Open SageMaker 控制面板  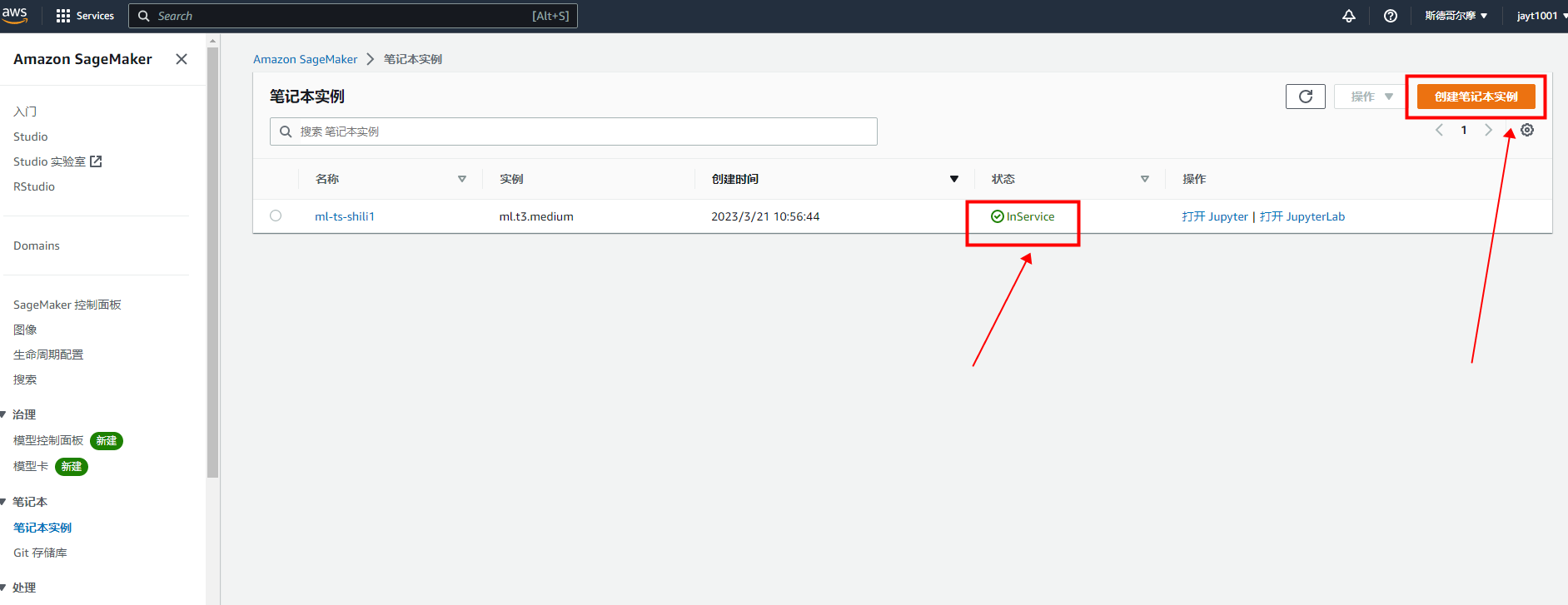pos(67,305)
